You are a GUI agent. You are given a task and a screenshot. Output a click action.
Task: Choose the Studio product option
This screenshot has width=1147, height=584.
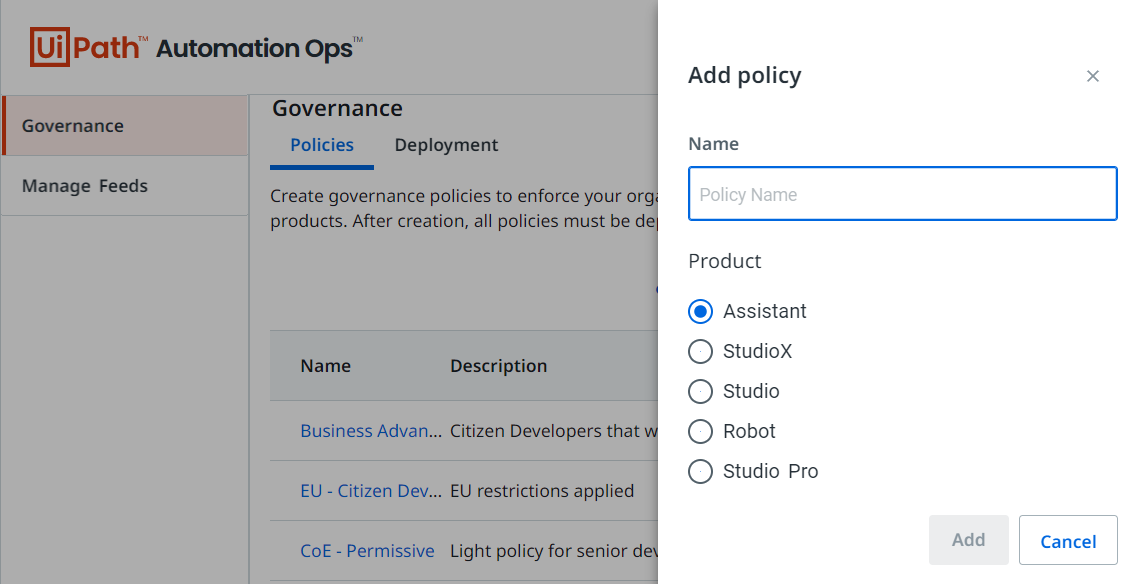tap(700, 392)
